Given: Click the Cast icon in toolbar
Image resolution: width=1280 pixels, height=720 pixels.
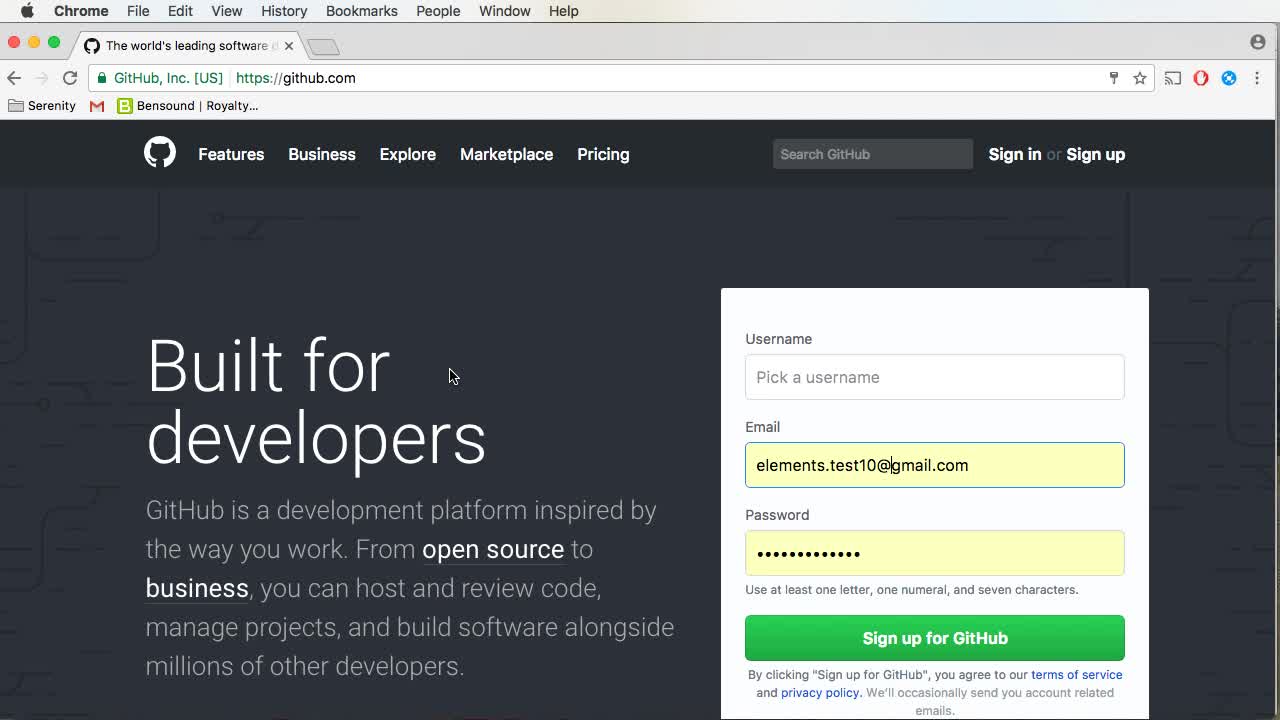Looking at the screenshot, I should [x=1173, y=78].
